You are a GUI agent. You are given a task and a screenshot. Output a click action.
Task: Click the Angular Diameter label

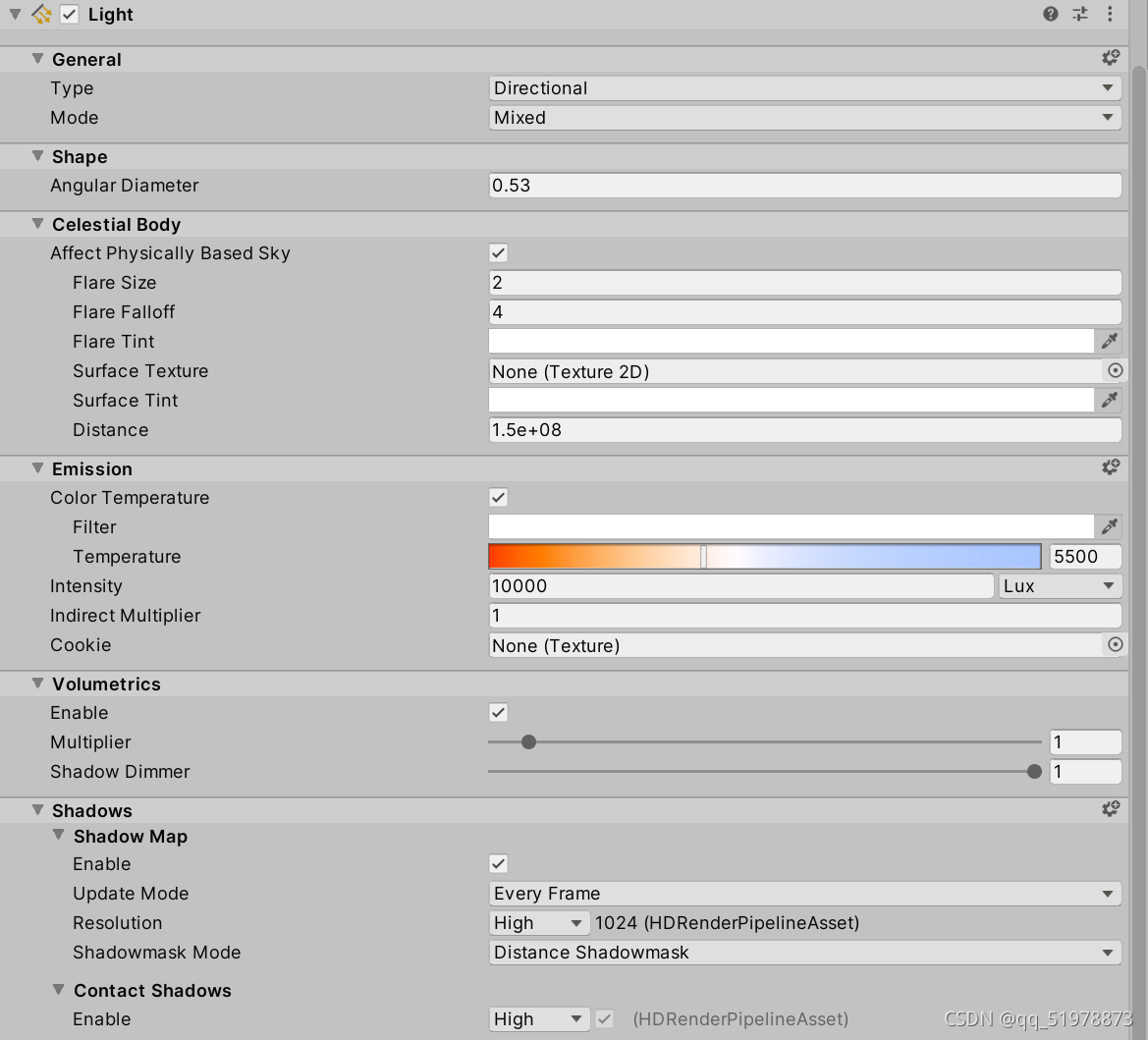click(x=125, y=186)
